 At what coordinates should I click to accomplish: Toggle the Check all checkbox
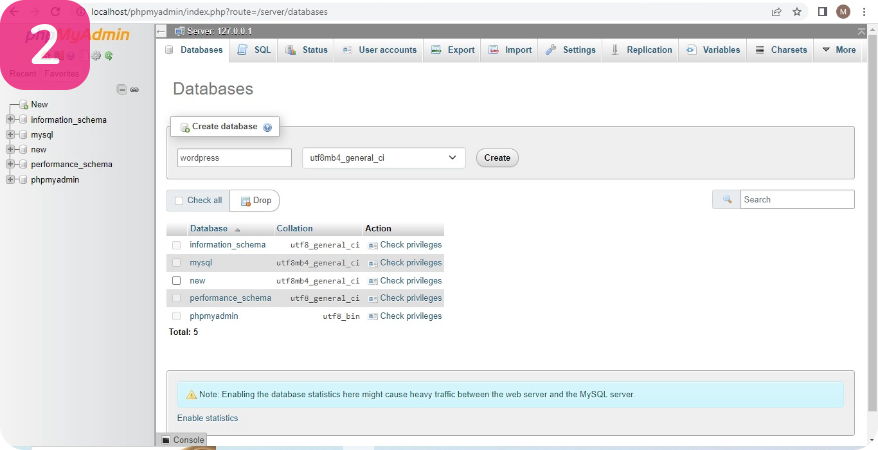tap(179, 200)
